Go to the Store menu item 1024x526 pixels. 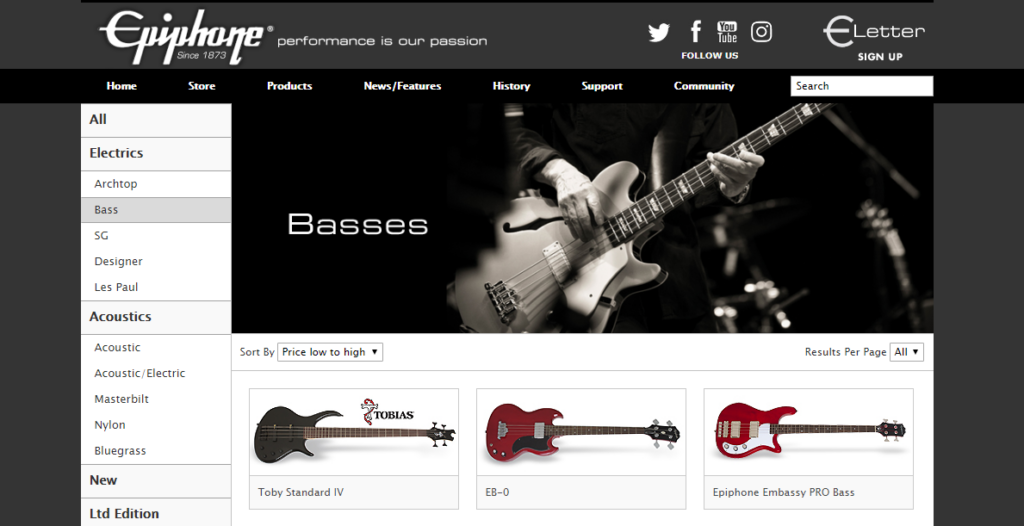click(x=202, y=86)
